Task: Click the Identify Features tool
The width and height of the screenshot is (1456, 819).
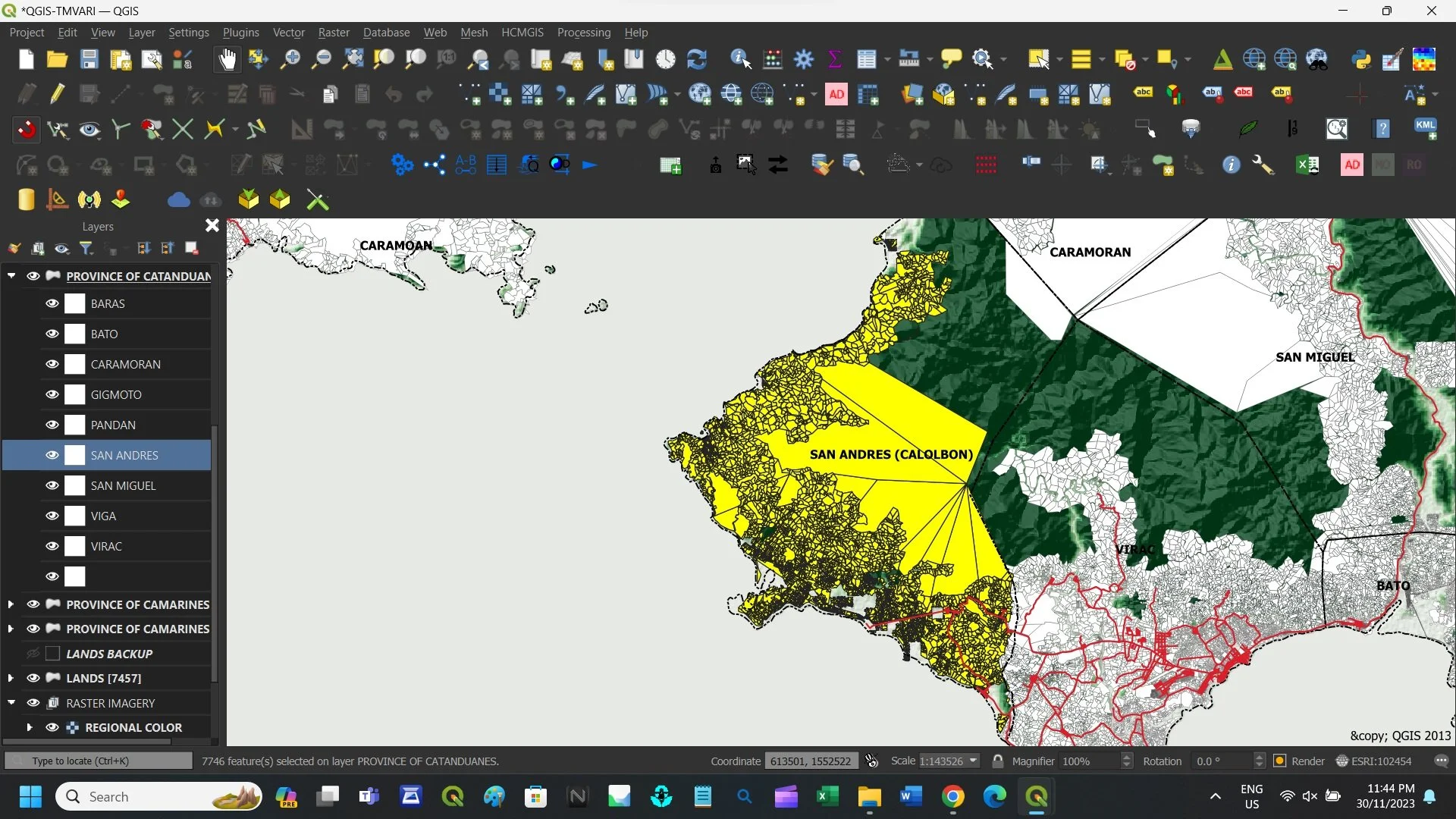Action: pos(740,59)
